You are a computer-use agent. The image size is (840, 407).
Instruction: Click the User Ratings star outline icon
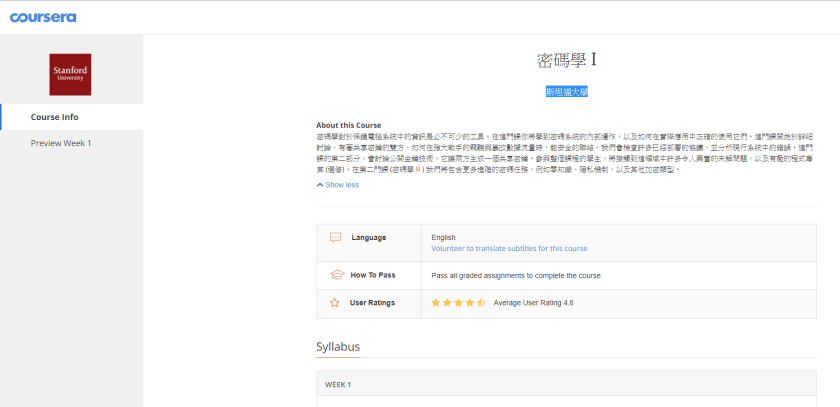tap(335, 303)
